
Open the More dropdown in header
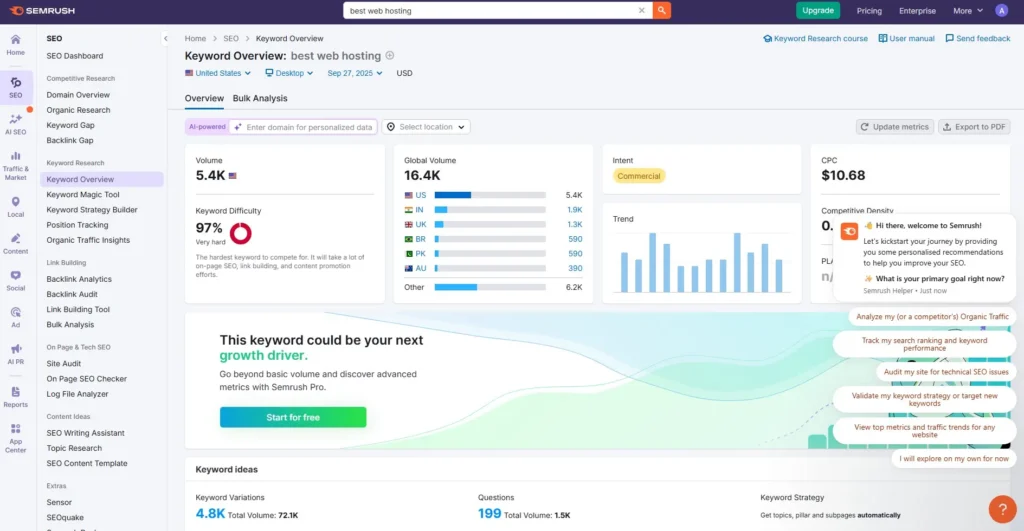point(968,10)
